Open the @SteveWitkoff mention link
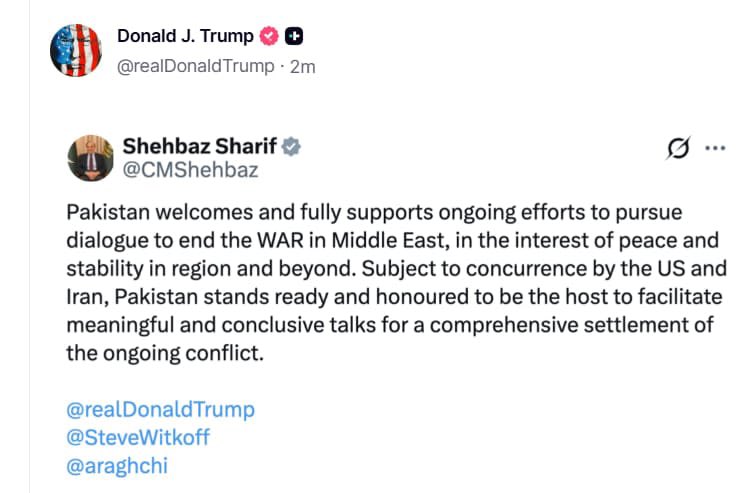Screen dimensions: 756x493 (x=138, y=437)
